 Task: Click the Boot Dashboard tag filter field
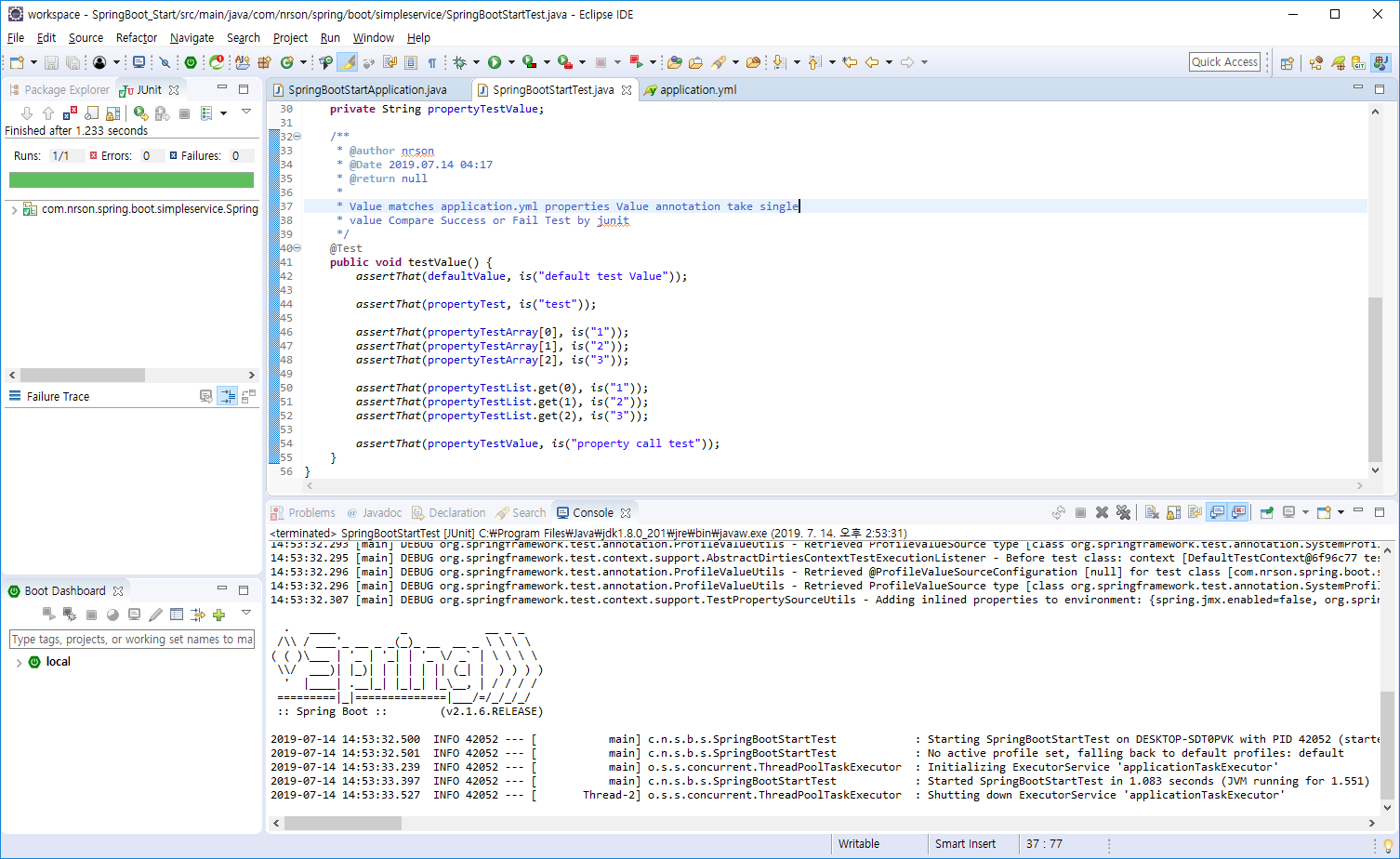tap(131, 640)
